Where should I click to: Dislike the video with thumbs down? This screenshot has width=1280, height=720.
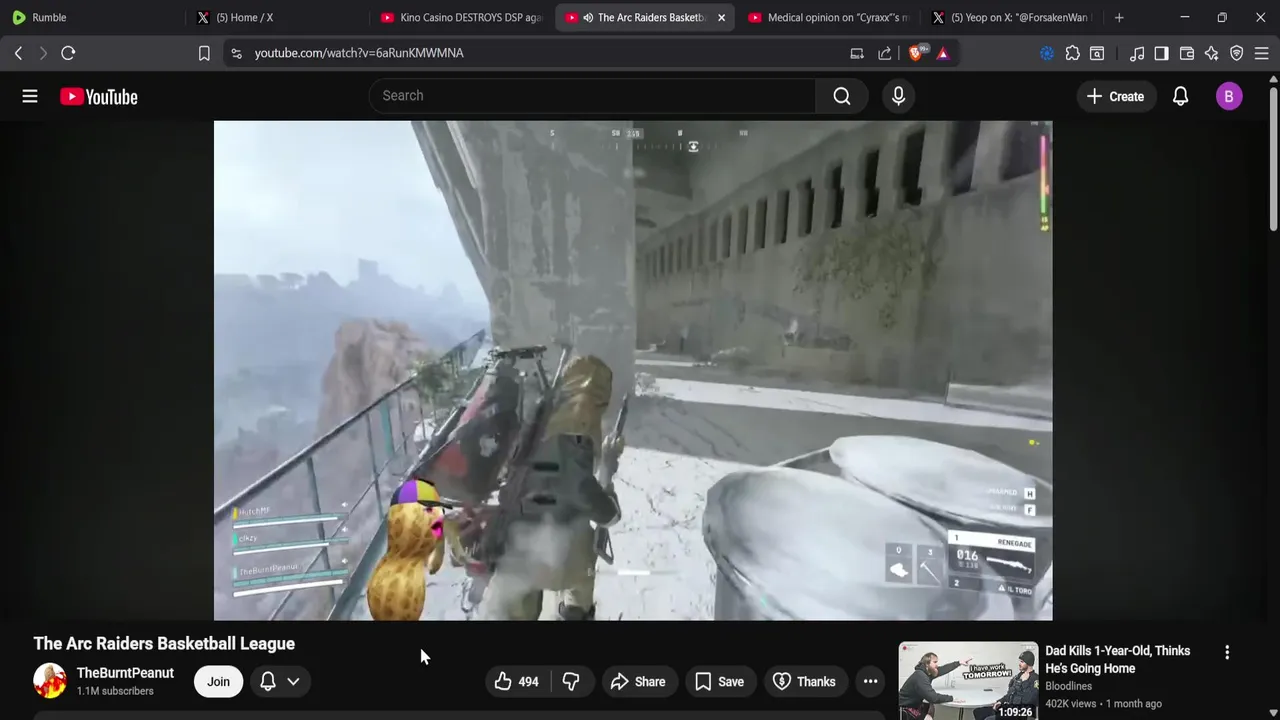572,682
